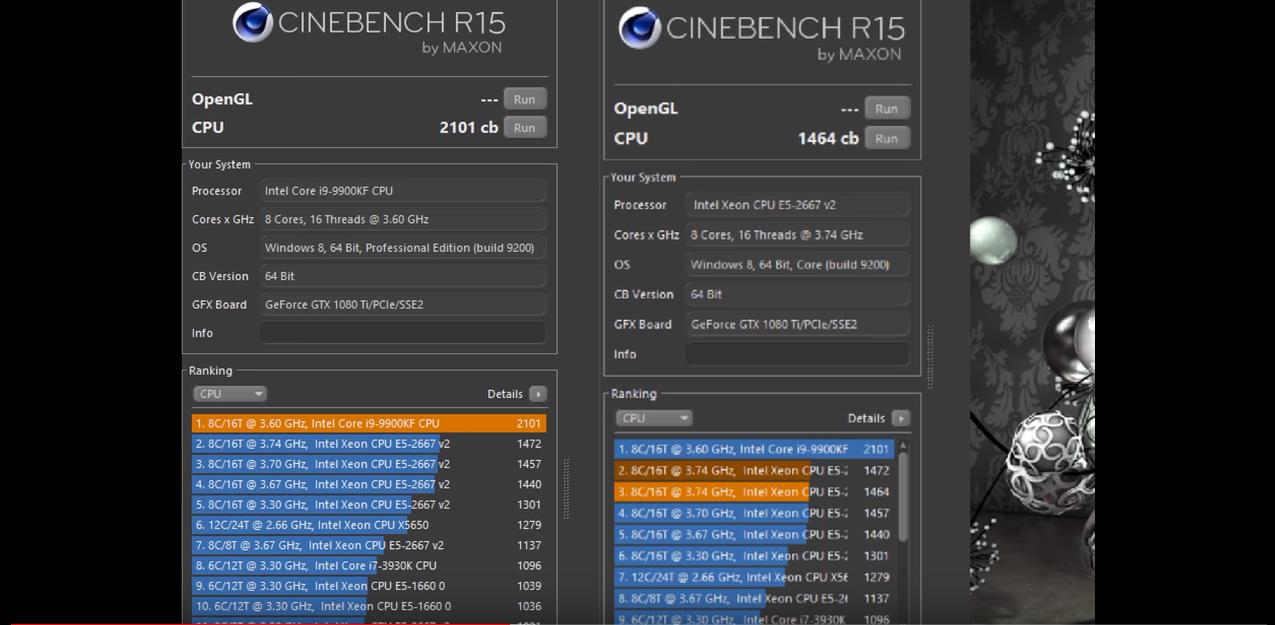Click the panel resize grip beside right system panel
1275x625 pixels.
pyautogui.click(x=931, y=357)
